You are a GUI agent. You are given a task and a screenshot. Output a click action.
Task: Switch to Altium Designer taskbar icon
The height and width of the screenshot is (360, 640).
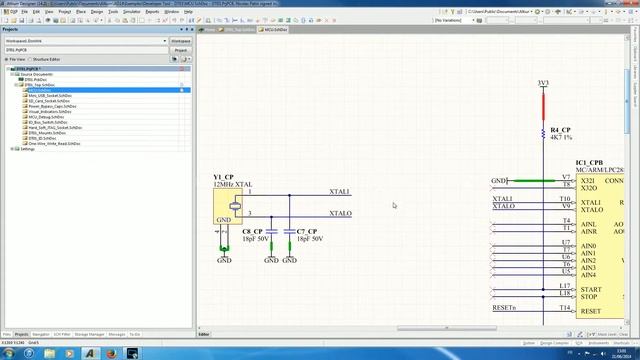pos(90,353)
